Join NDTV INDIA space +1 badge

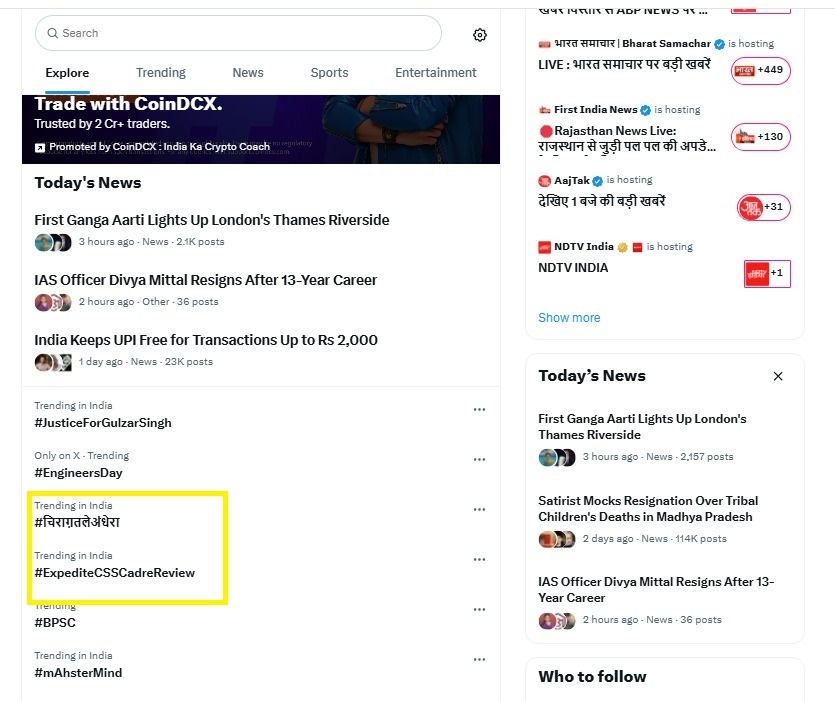[767, 274]
